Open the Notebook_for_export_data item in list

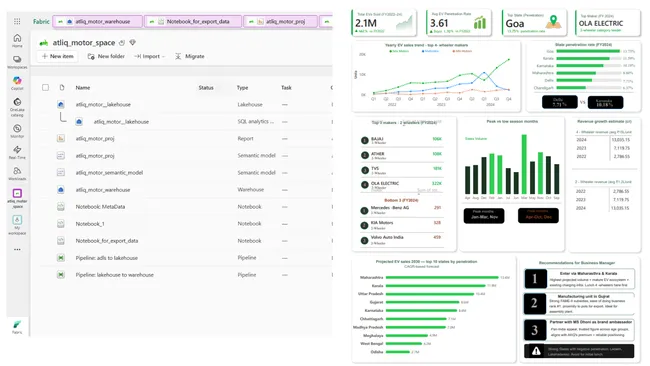pos(107,241)
